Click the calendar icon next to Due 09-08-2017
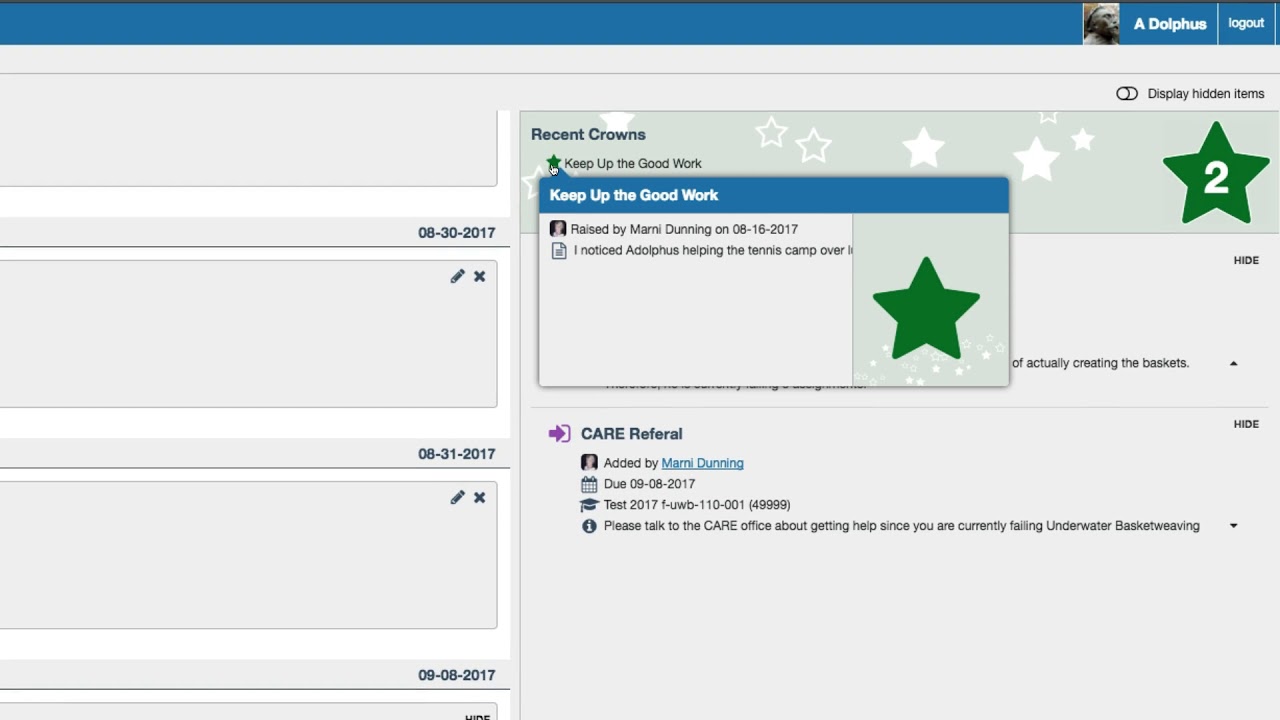The width and height of the screenshot is (1280, 720). (x=589, y=484)
